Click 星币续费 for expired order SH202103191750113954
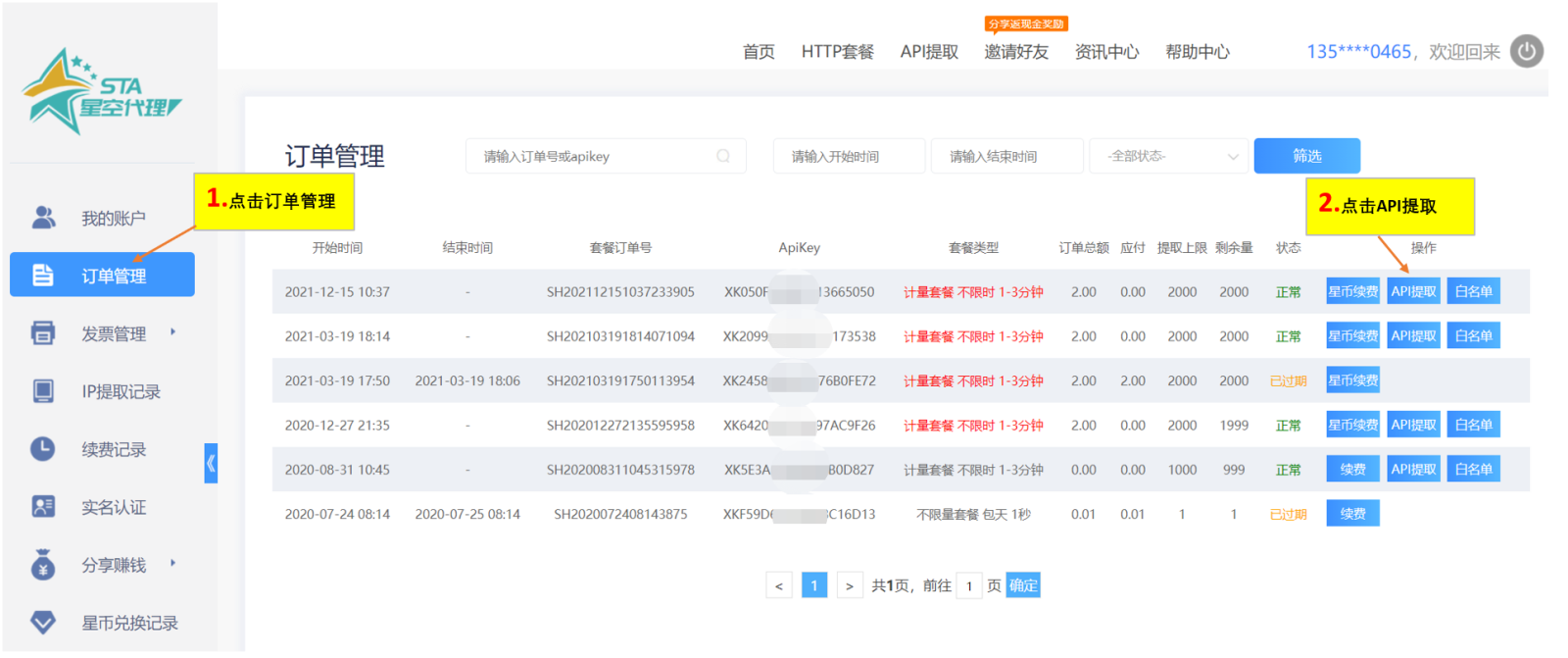 1352,380
